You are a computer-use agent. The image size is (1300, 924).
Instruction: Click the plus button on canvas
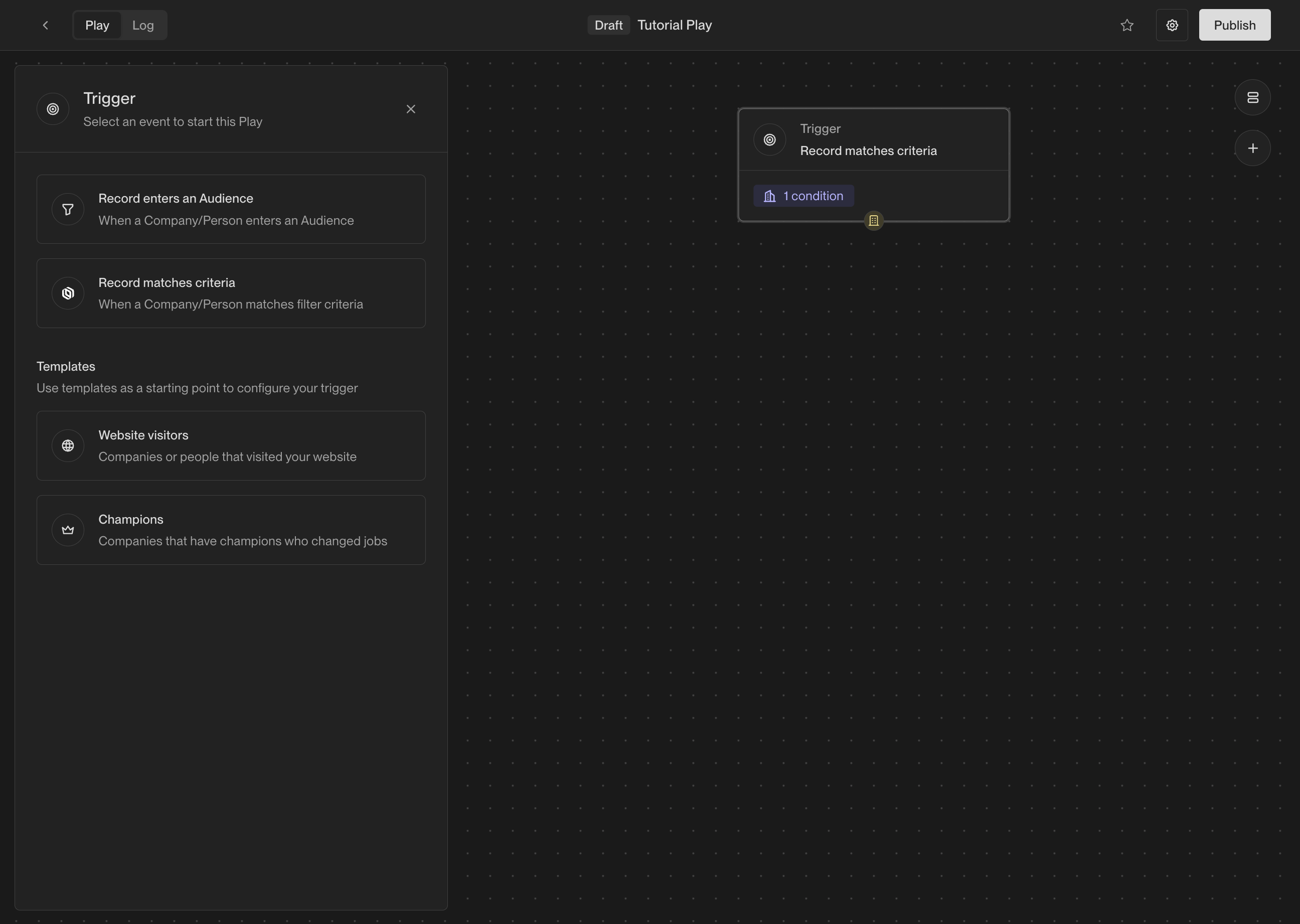pyautogui.click(x=1253, y=148)
